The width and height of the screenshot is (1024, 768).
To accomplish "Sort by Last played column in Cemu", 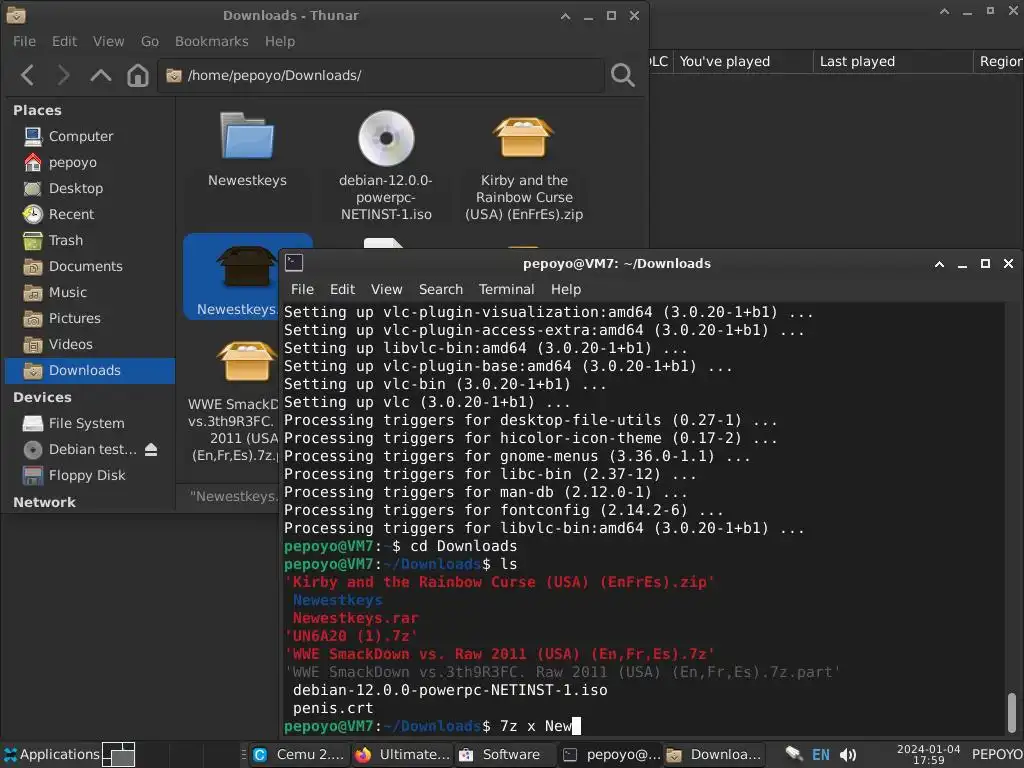I will 893,61.
